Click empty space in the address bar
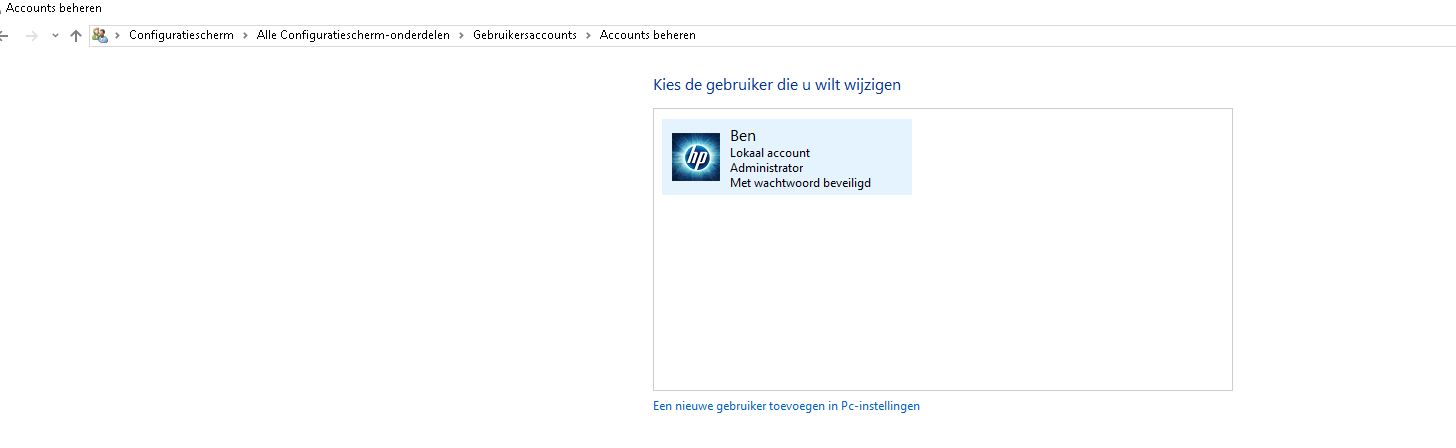This screenshot has height=448, width=1456. coord(1000,35)
